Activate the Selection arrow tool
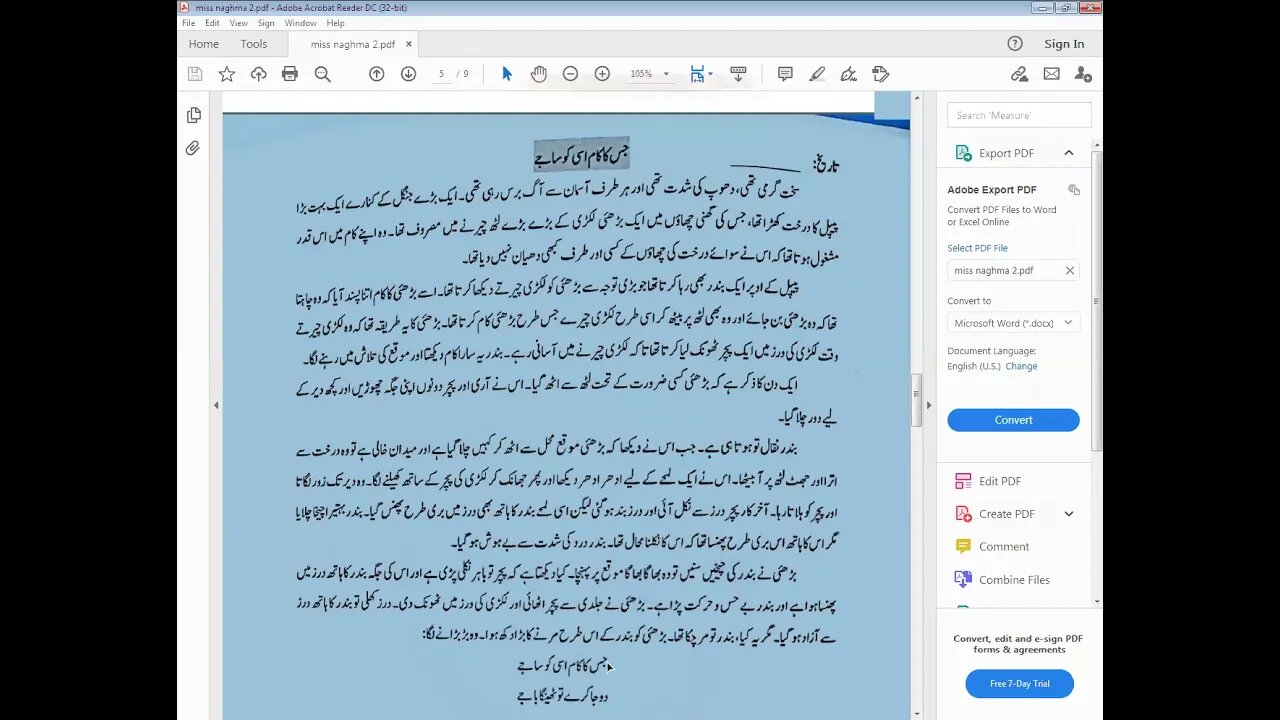Screen dimensions: 1280x720 point(507,74)
